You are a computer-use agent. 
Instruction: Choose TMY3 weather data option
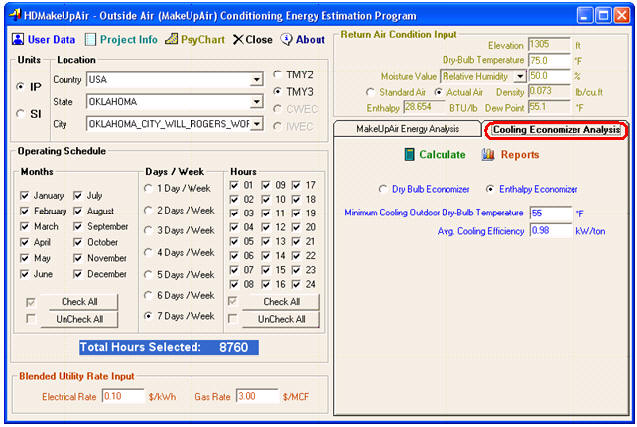(x=277, y=92)
